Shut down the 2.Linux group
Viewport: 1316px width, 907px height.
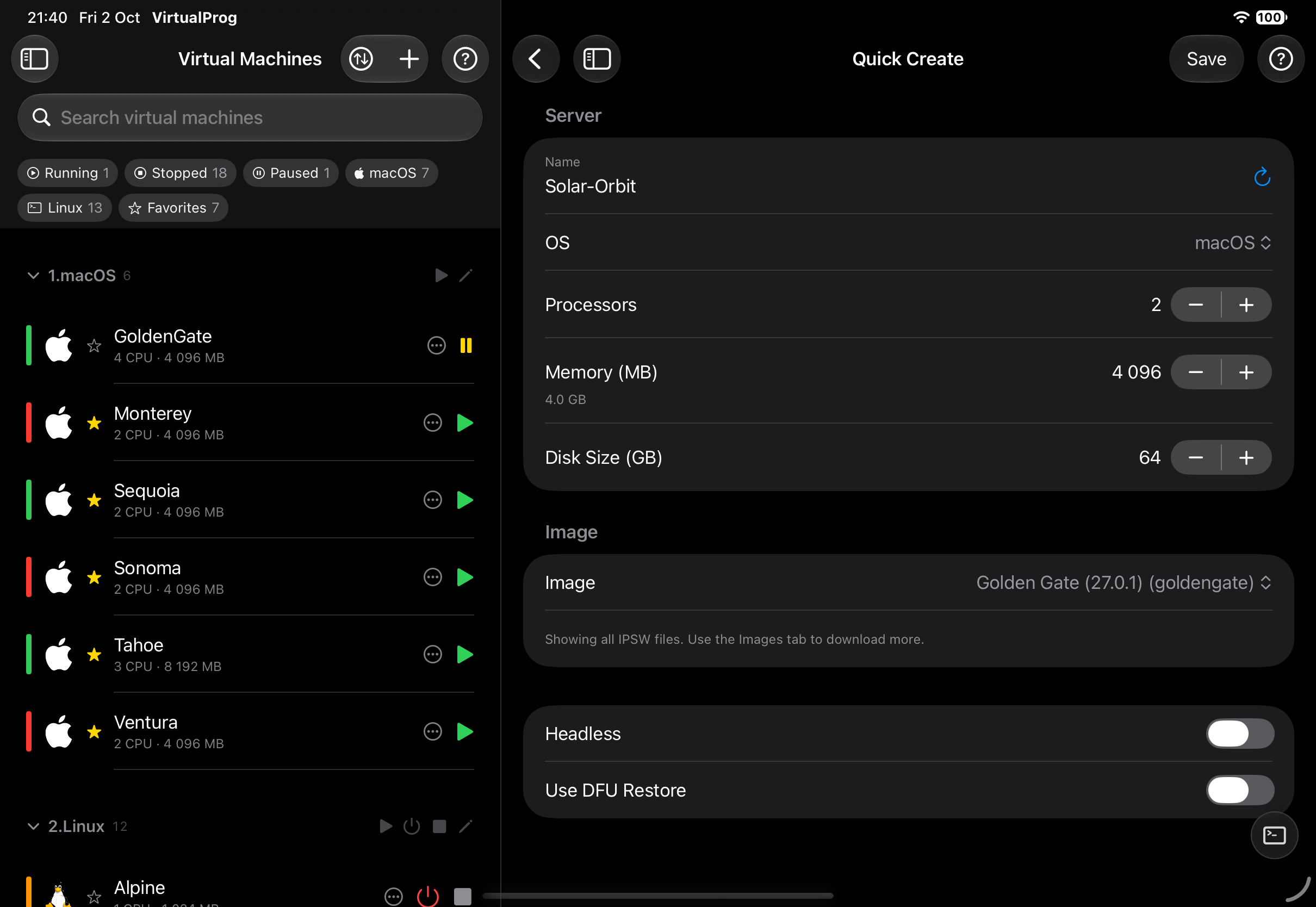412,826
